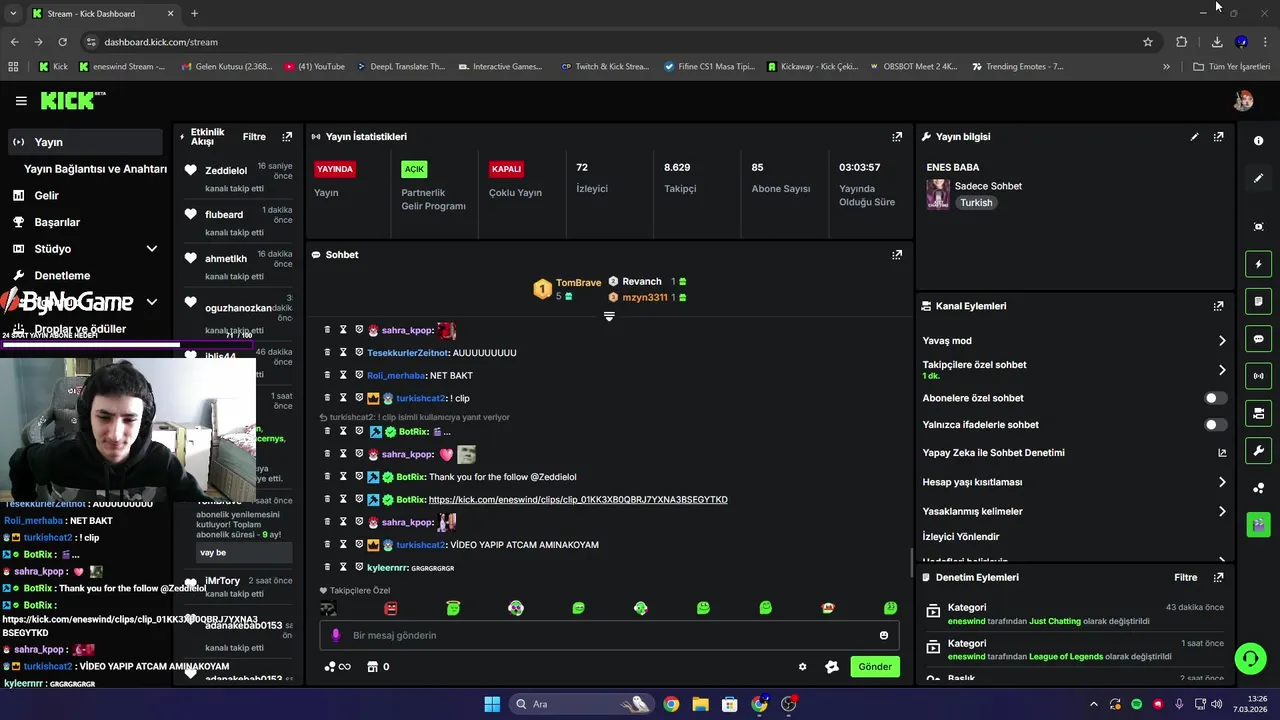
Task: Toggle Yalnızca ifadelerle sohbet switch
Action: pos(1215,425)
